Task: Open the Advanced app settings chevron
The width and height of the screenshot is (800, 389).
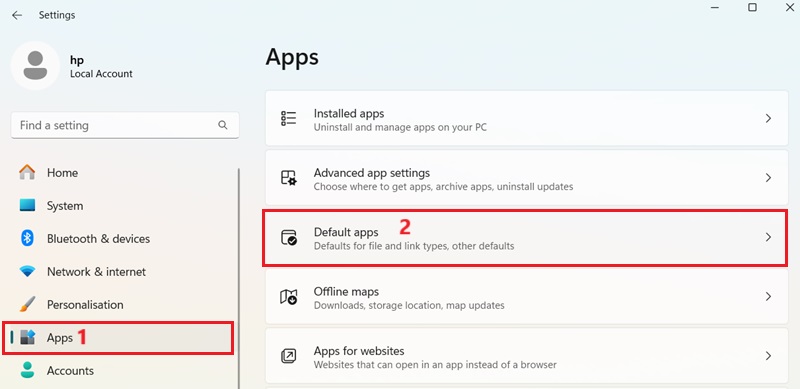Action: tap(768, 178)
